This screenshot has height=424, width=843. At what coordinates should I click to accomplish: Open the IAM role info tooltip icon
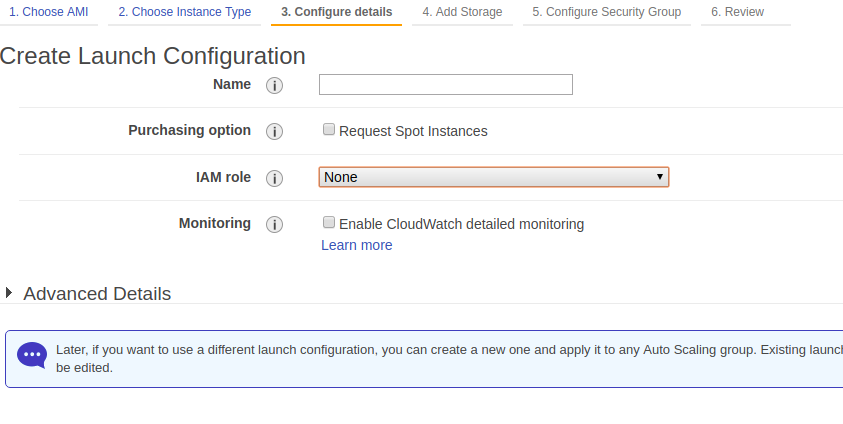(x=274, y=178)
